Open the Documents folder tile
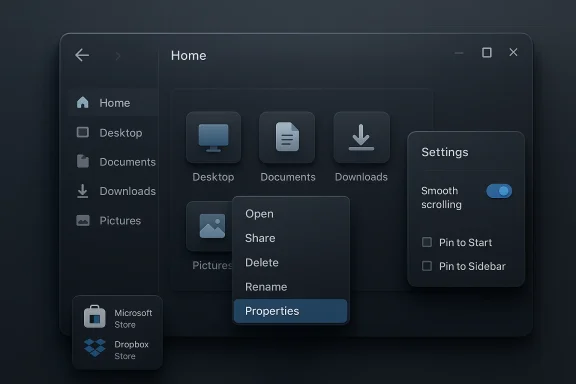 (x=287, y=137)
